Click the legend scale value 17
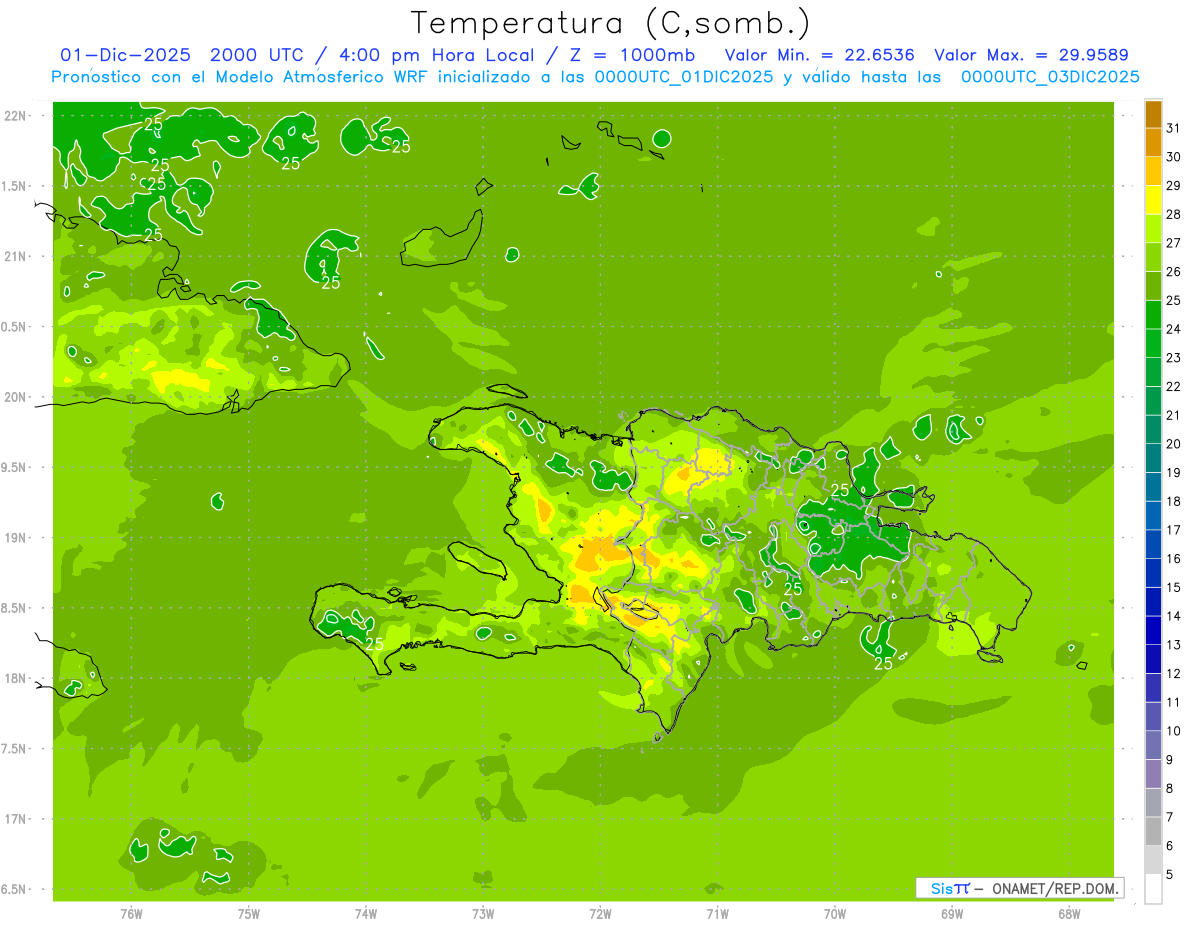This screenshot has width=1200, height=927. click(1174, 530)
